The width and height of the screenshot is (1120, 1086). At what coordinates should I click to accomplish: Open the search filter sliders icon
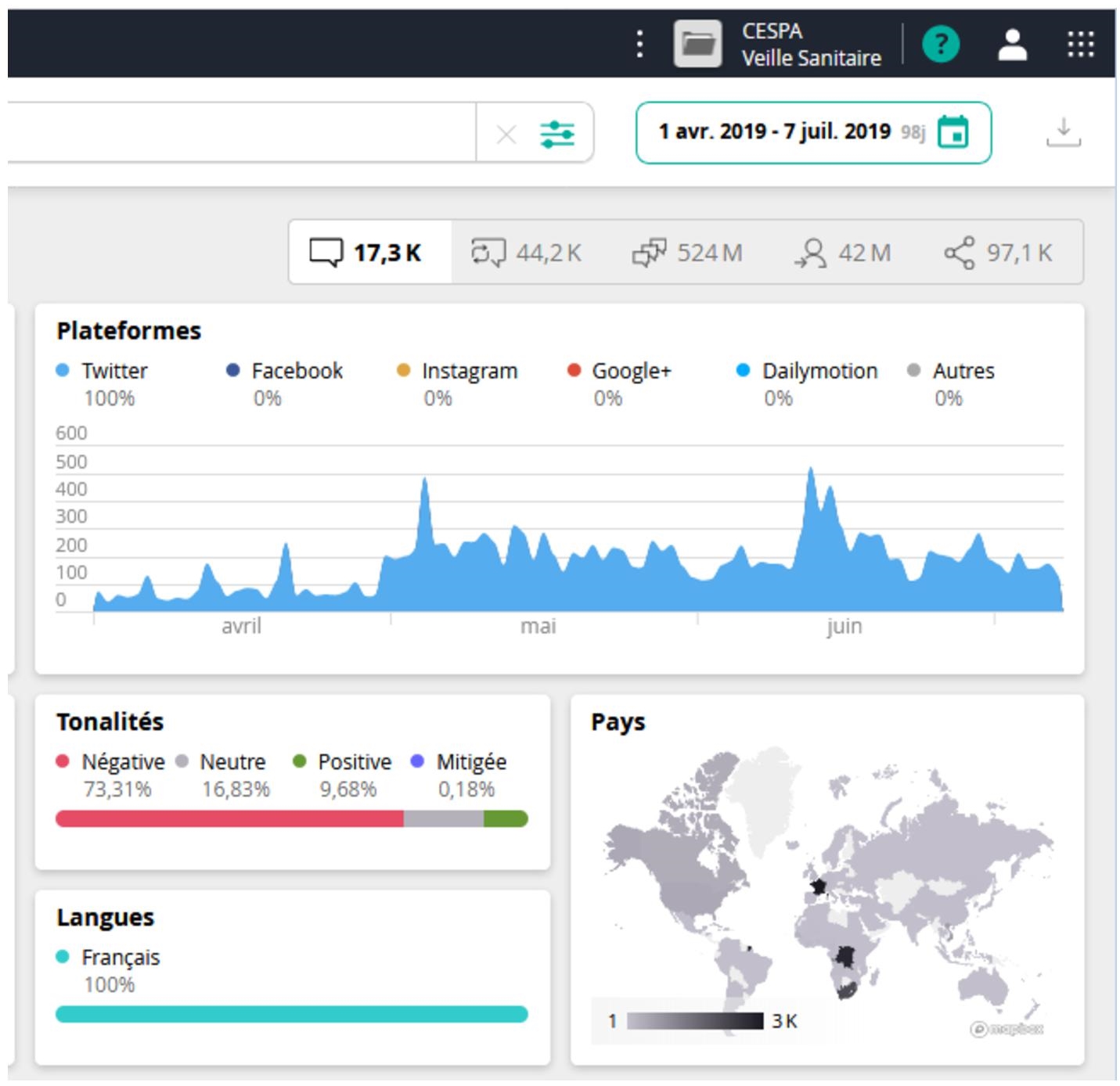tap(557, 134)
